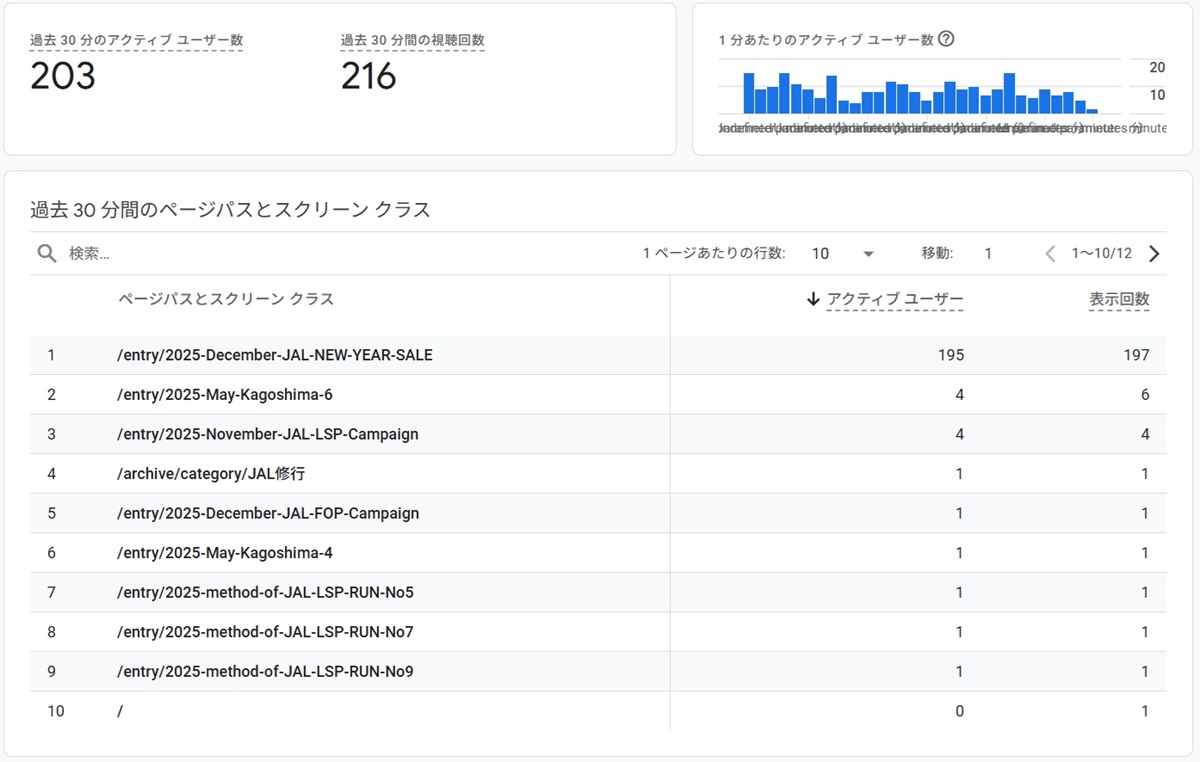Select row /entry/2025-method-of-JAL-LSP-RUN-No7
Viewport: 1200px width, 762px height.
[x=598, y=632]
